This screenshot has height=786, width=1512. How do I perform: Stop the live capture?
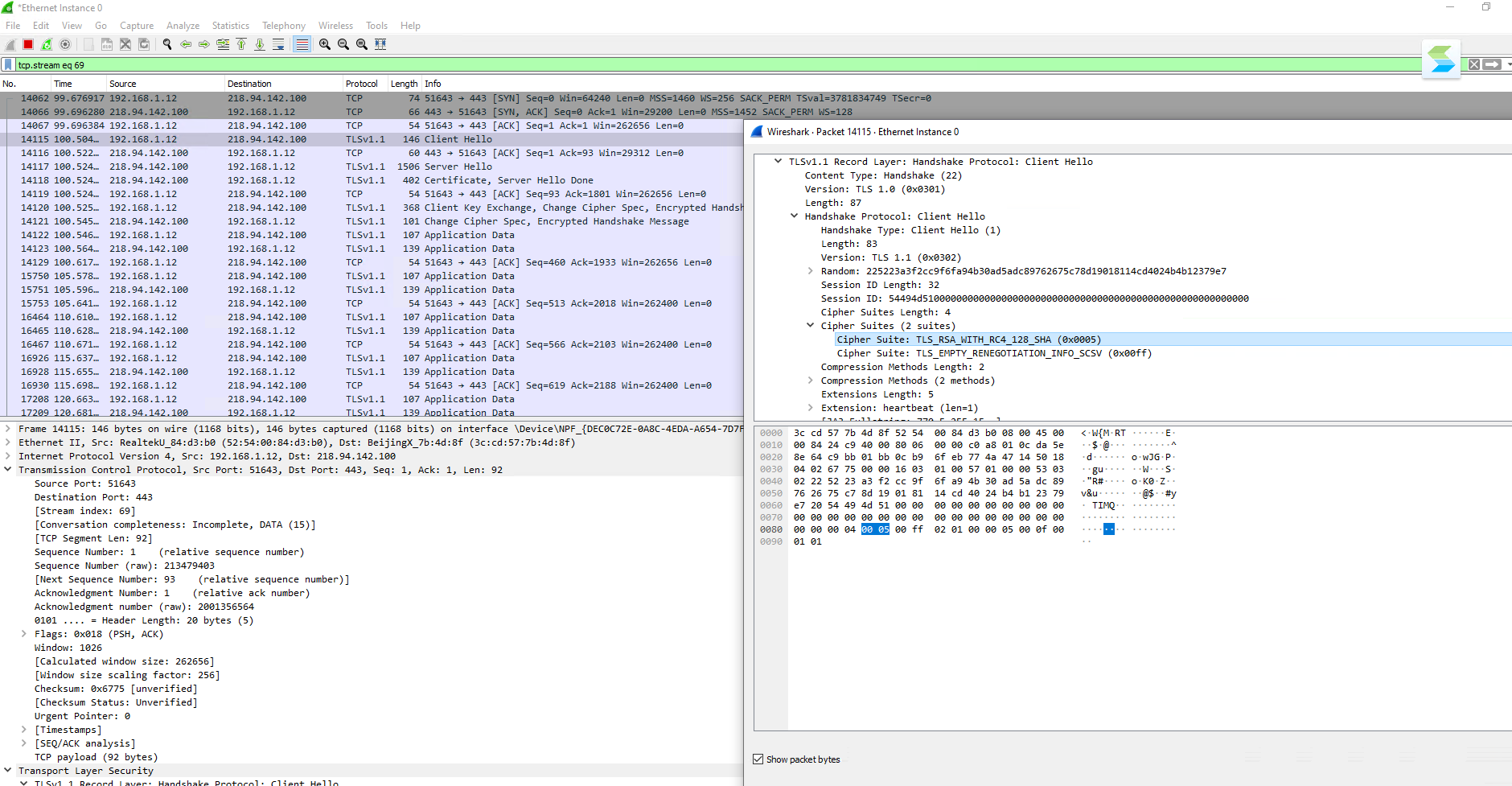27,44
